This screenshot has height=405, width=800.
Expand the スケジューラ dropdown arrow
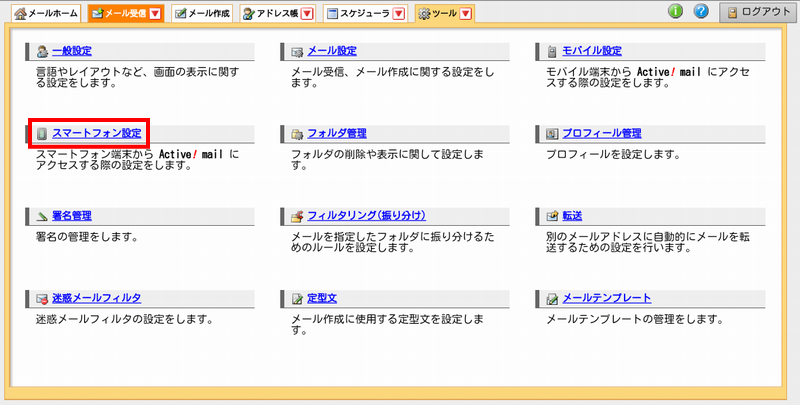(398, 14)
